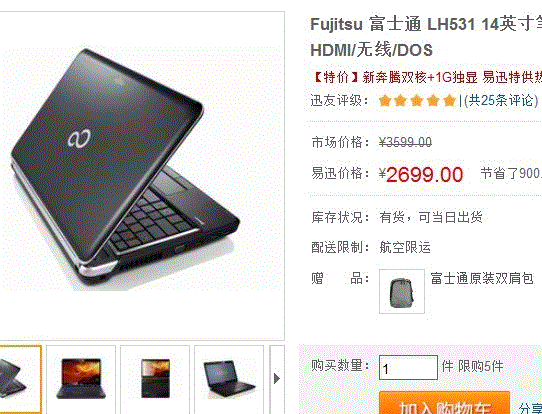
Task: Select the narrow side-view laptop thumbnail
Action: pos(155,379)
